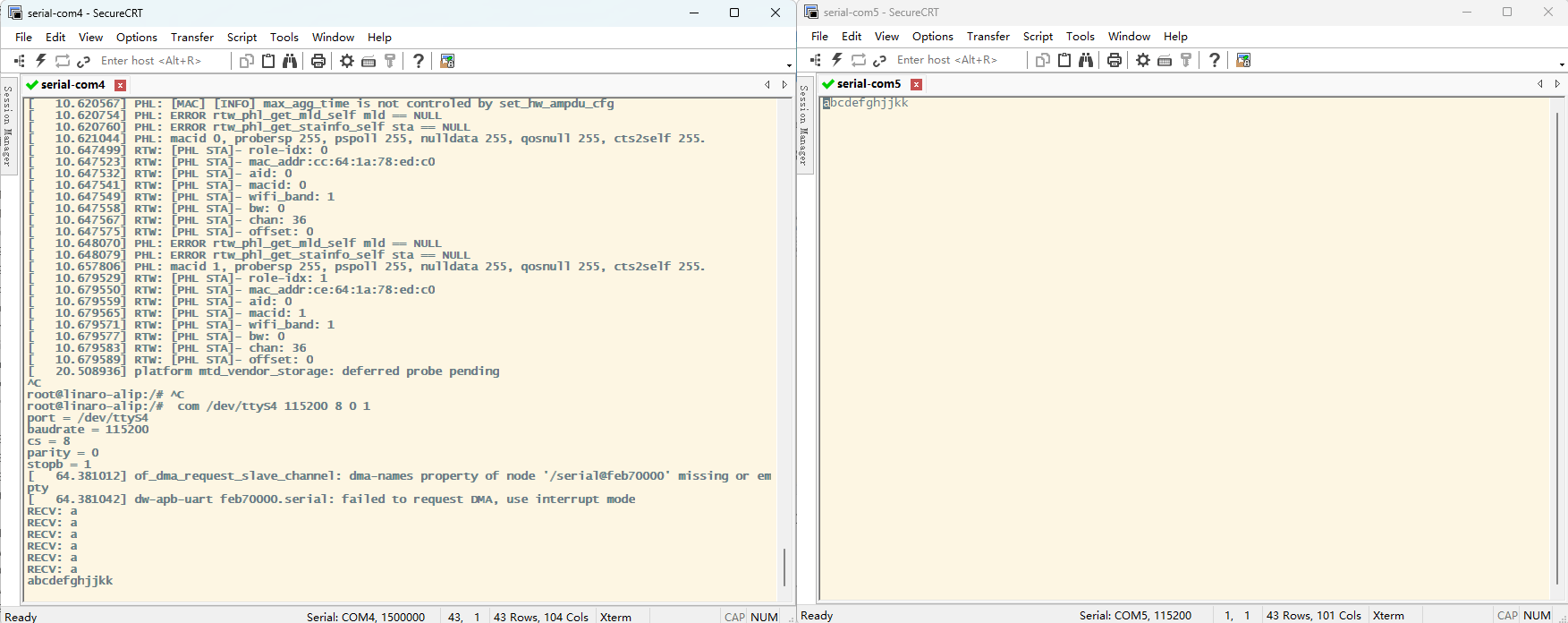Click SecureFX picture icon in serial-com4 toolbar
The height and width of the screenshot is (623, 1568).
(447, 61)
